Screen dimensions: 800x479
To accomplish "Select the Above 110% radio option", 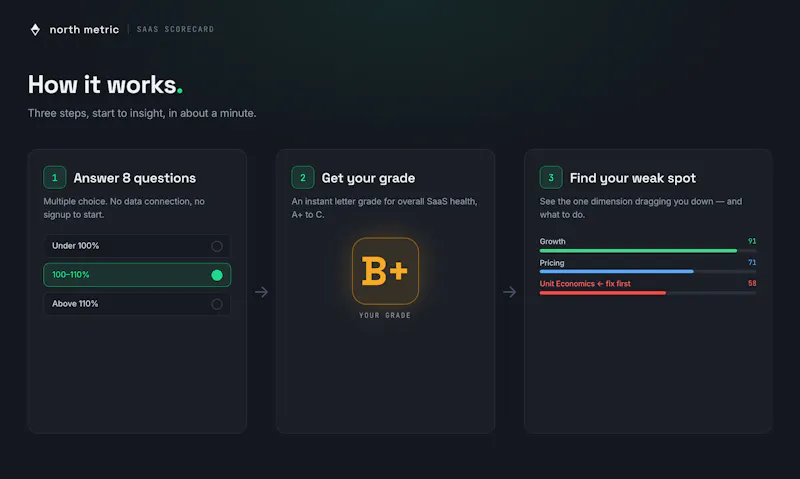I will [x=137, y=304].
